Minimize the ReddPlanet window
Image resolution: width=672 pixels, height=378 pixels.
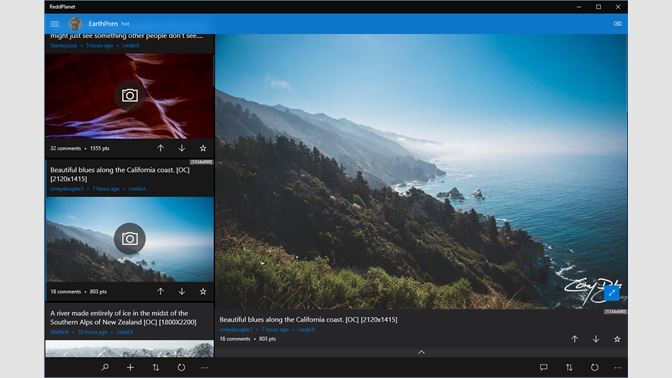[x=579, y=7]
